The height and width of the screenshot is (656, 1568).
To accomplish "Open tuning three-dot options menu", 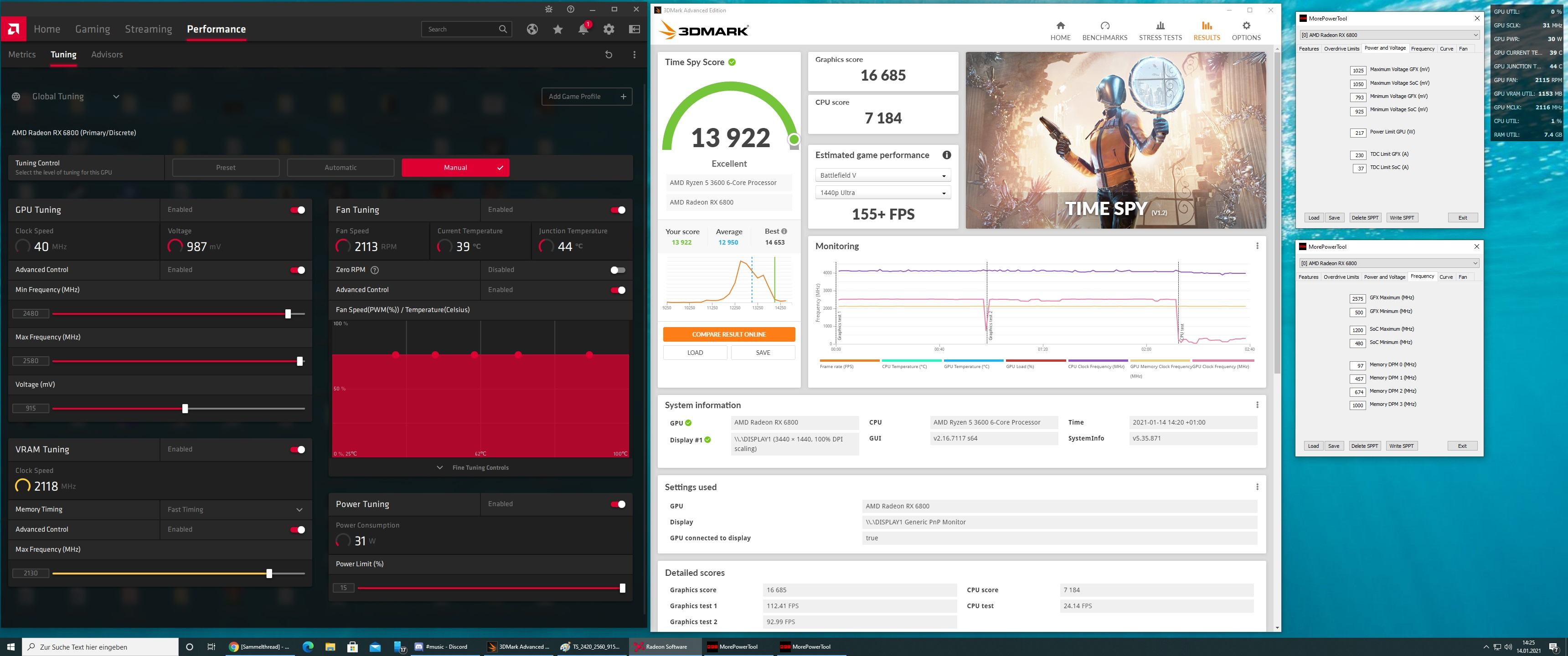I will (x=634, y=54).
